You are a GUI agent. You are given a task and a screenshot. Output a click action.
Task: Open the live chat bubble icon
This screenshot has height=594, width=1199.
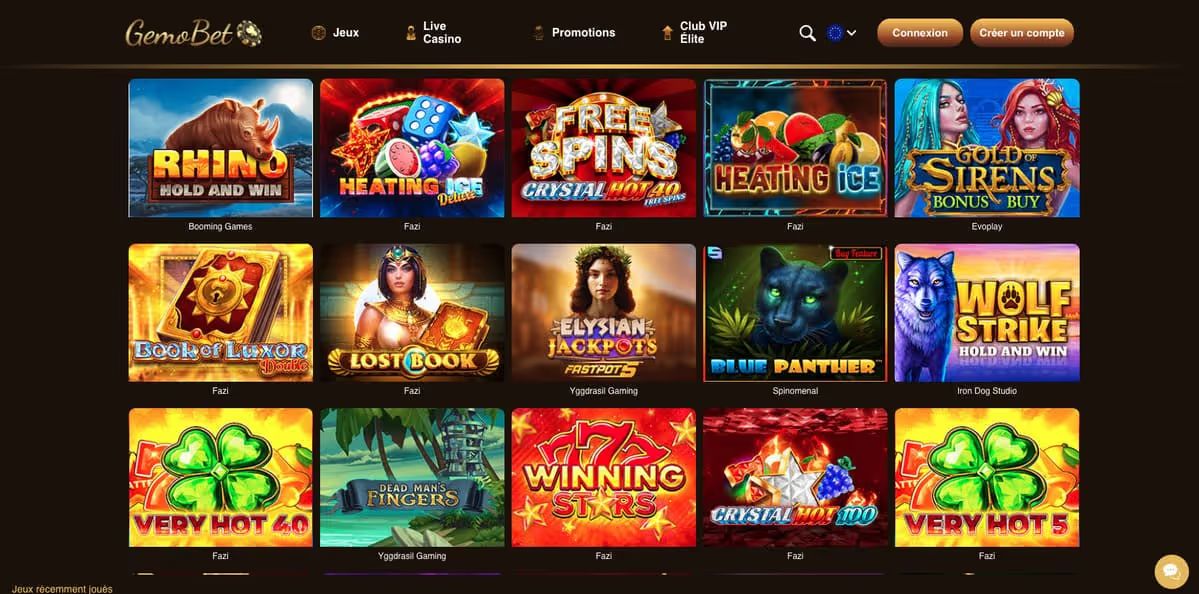(1171, 570)
